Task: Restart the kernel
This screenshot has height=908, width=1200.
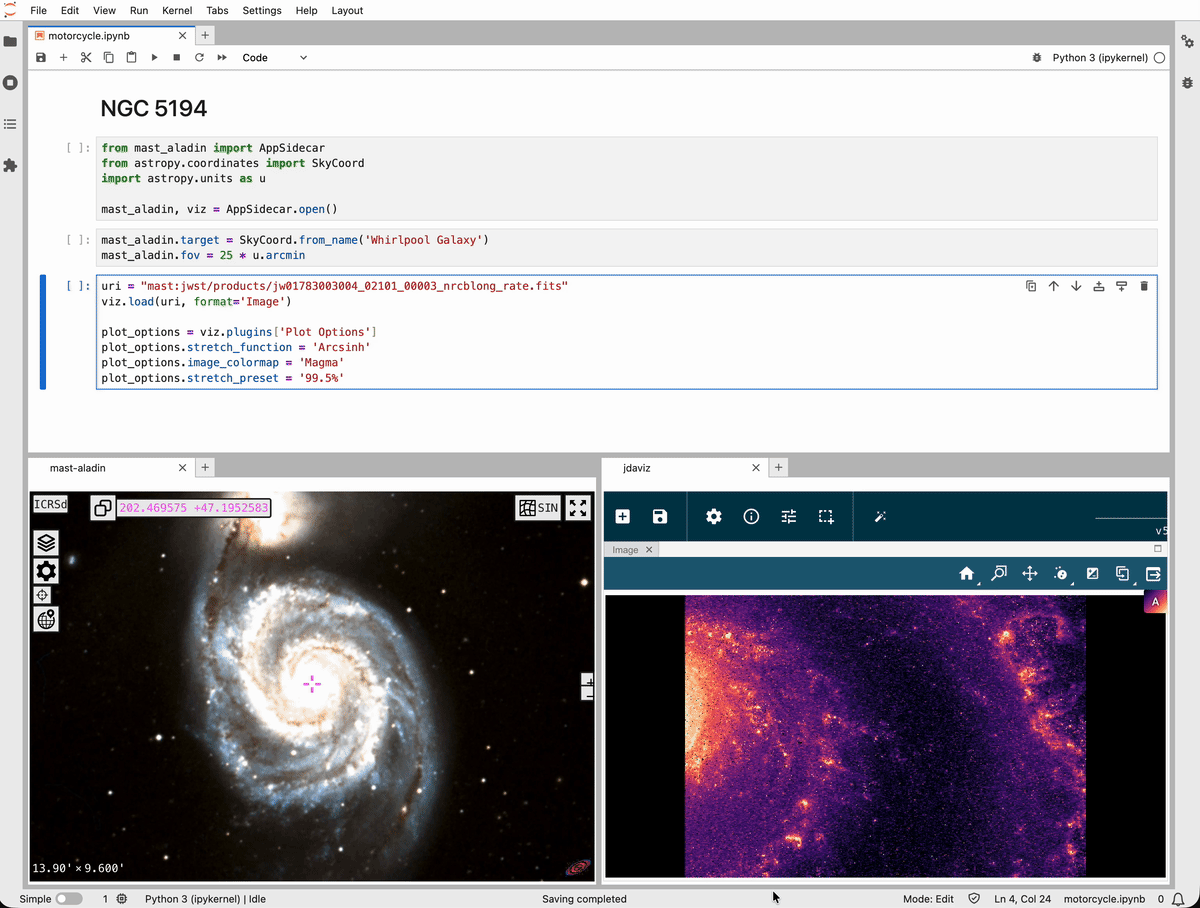Action: [x=199, y=58]
